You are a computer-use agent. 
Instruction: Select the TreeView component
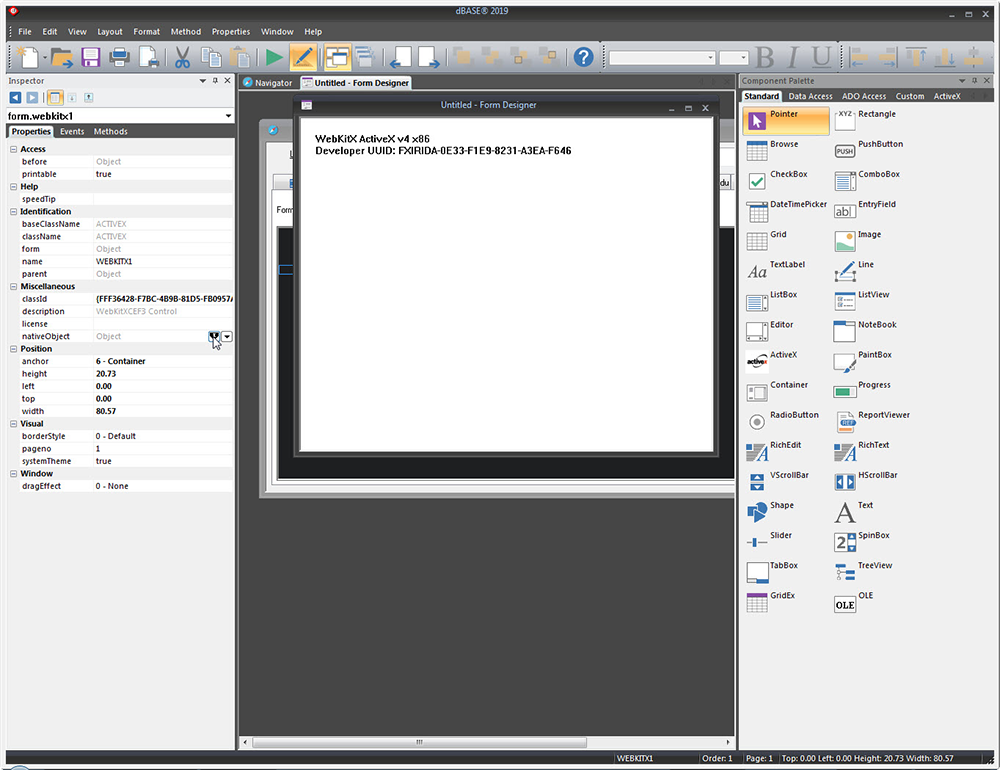(x=864, y=572)
